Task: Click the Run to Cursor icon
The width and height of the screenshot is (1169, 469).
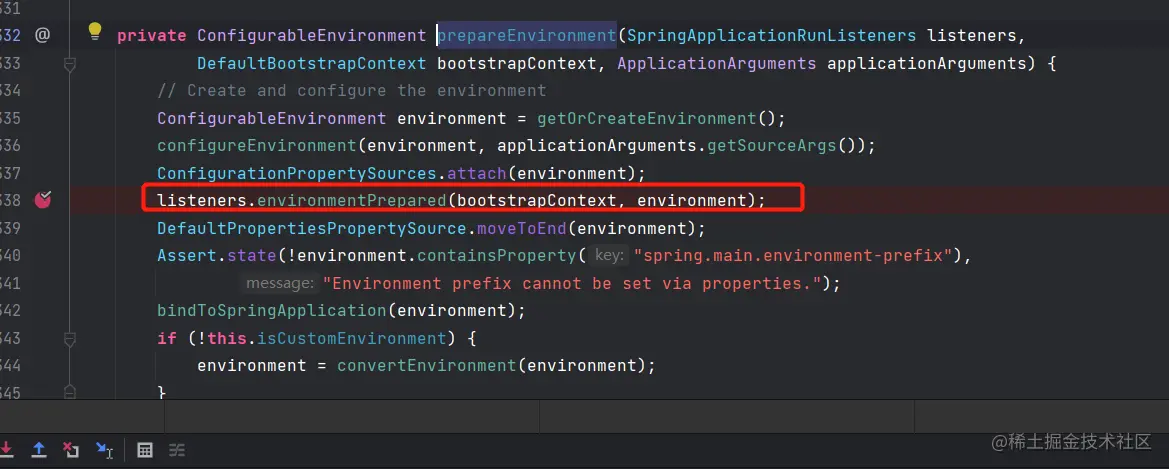Action: [104, 449]
